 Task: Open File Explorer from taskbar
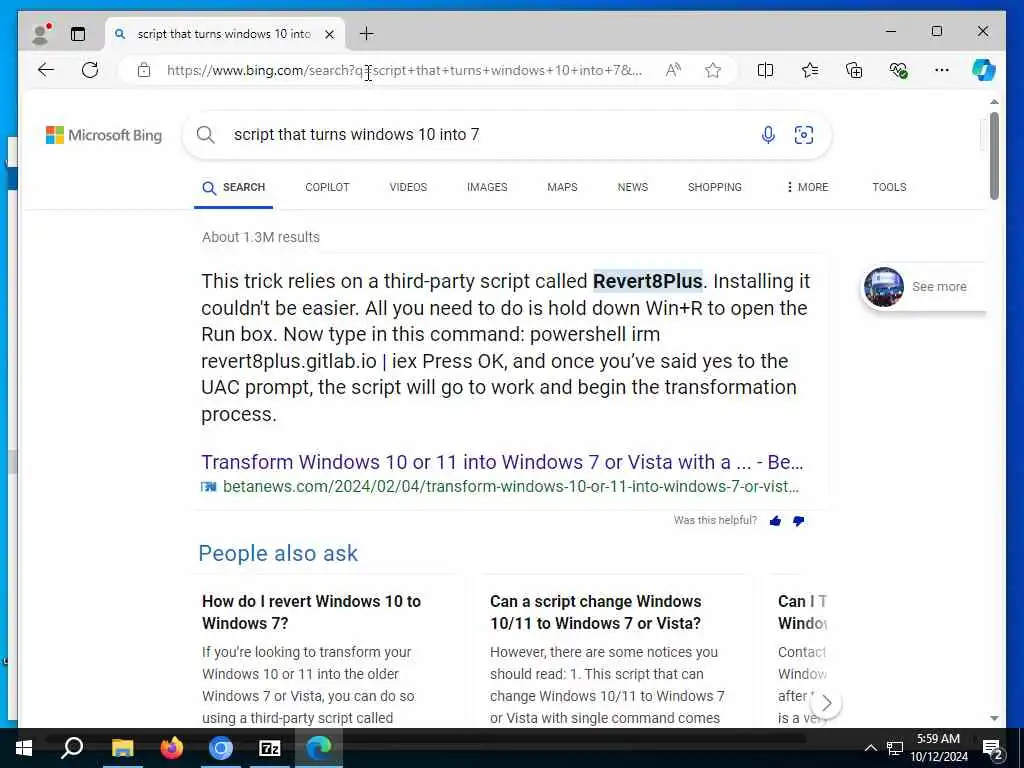[122, 748]
